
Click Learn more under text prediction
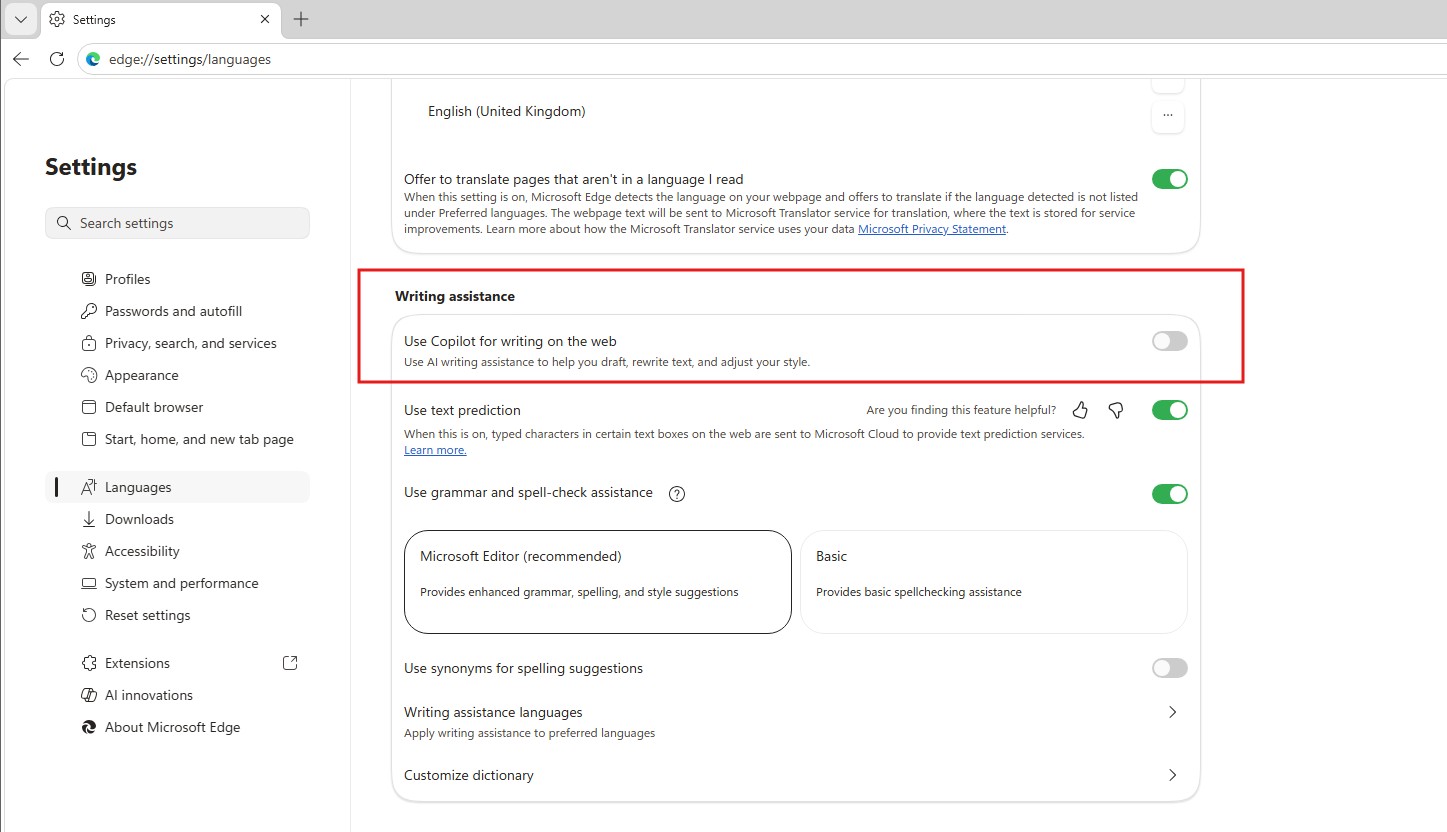(x=434, y=449)
